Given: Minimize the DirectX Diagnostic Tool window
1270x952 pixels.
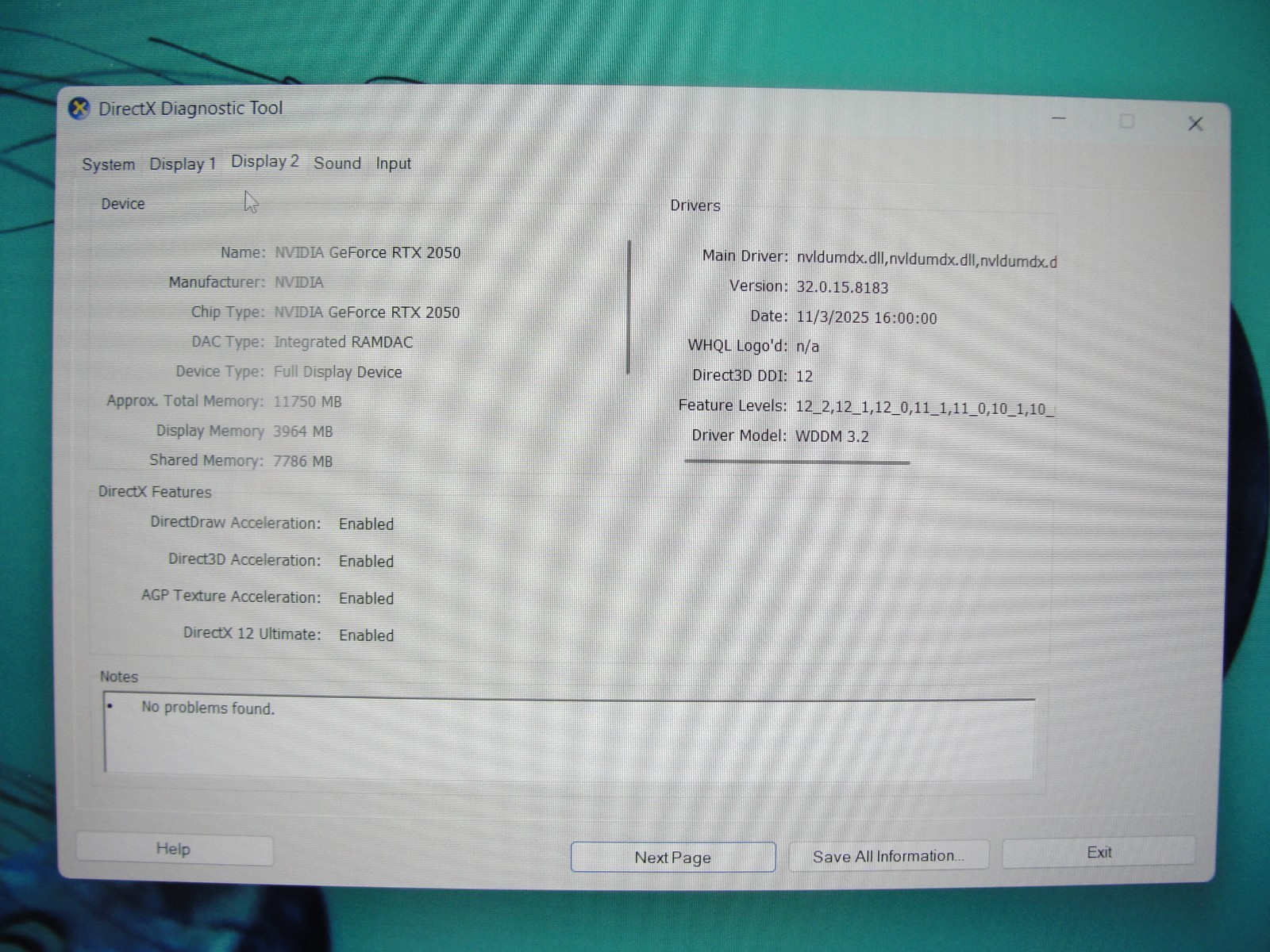Looking at the screenshot, I should pos(1059,118).
